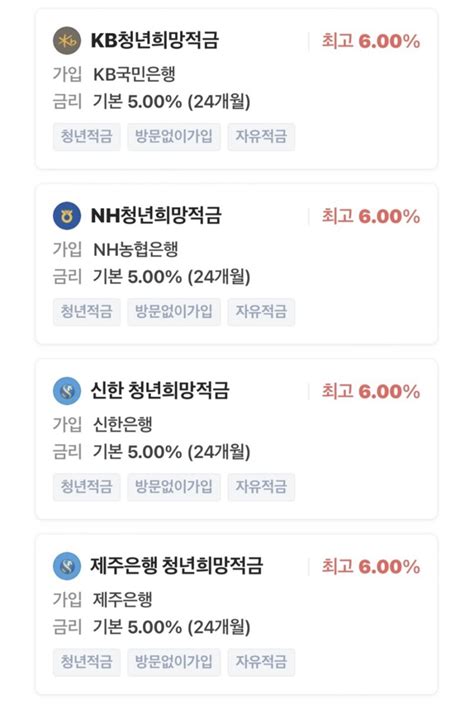The height and width of the screenshot is (704, 474).
Task: Select 방문없이가입 tag on the KB card
Action: click(174, 136)
